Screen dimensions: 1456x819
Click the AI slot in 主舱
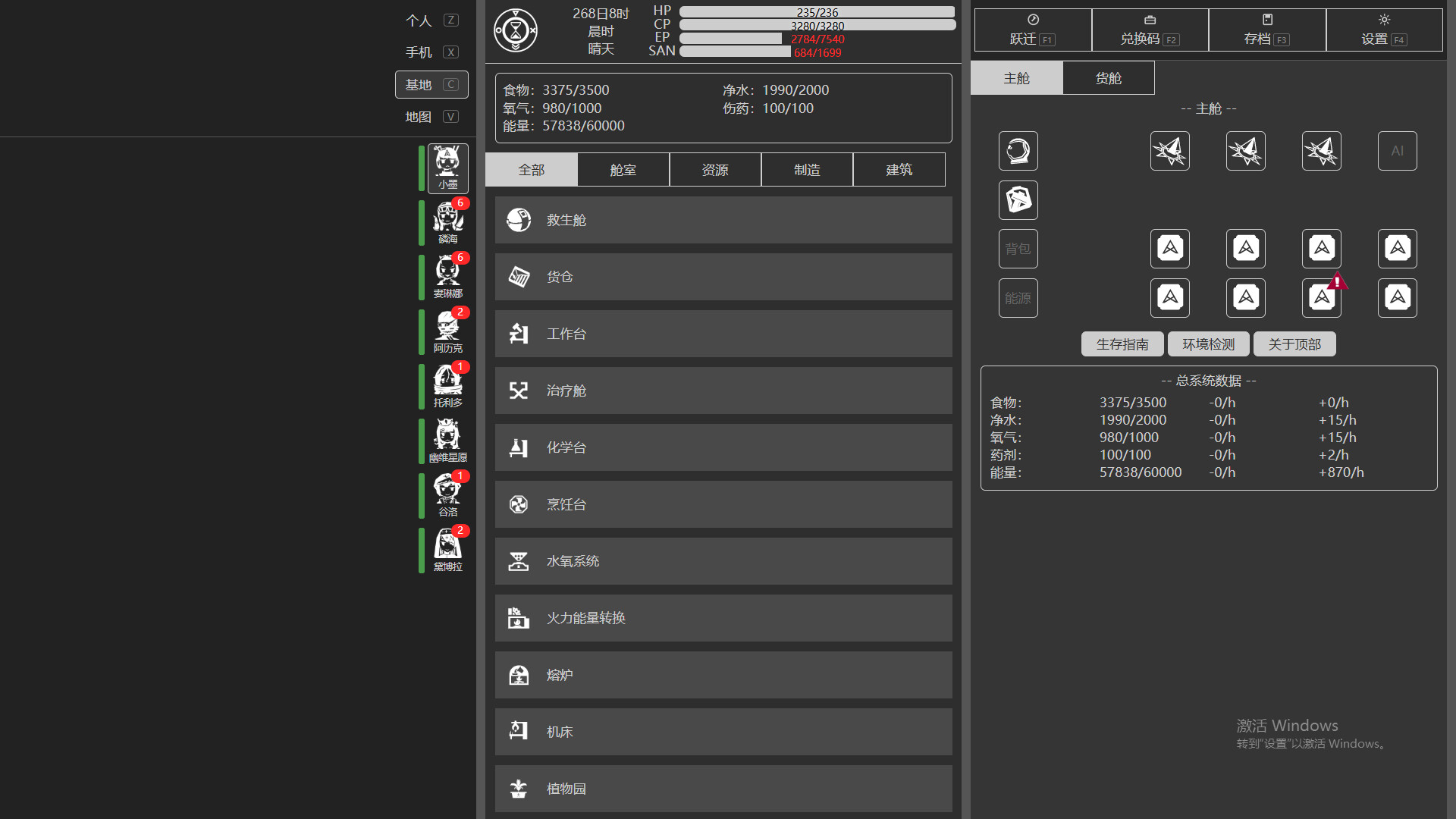pos(1397,151)
